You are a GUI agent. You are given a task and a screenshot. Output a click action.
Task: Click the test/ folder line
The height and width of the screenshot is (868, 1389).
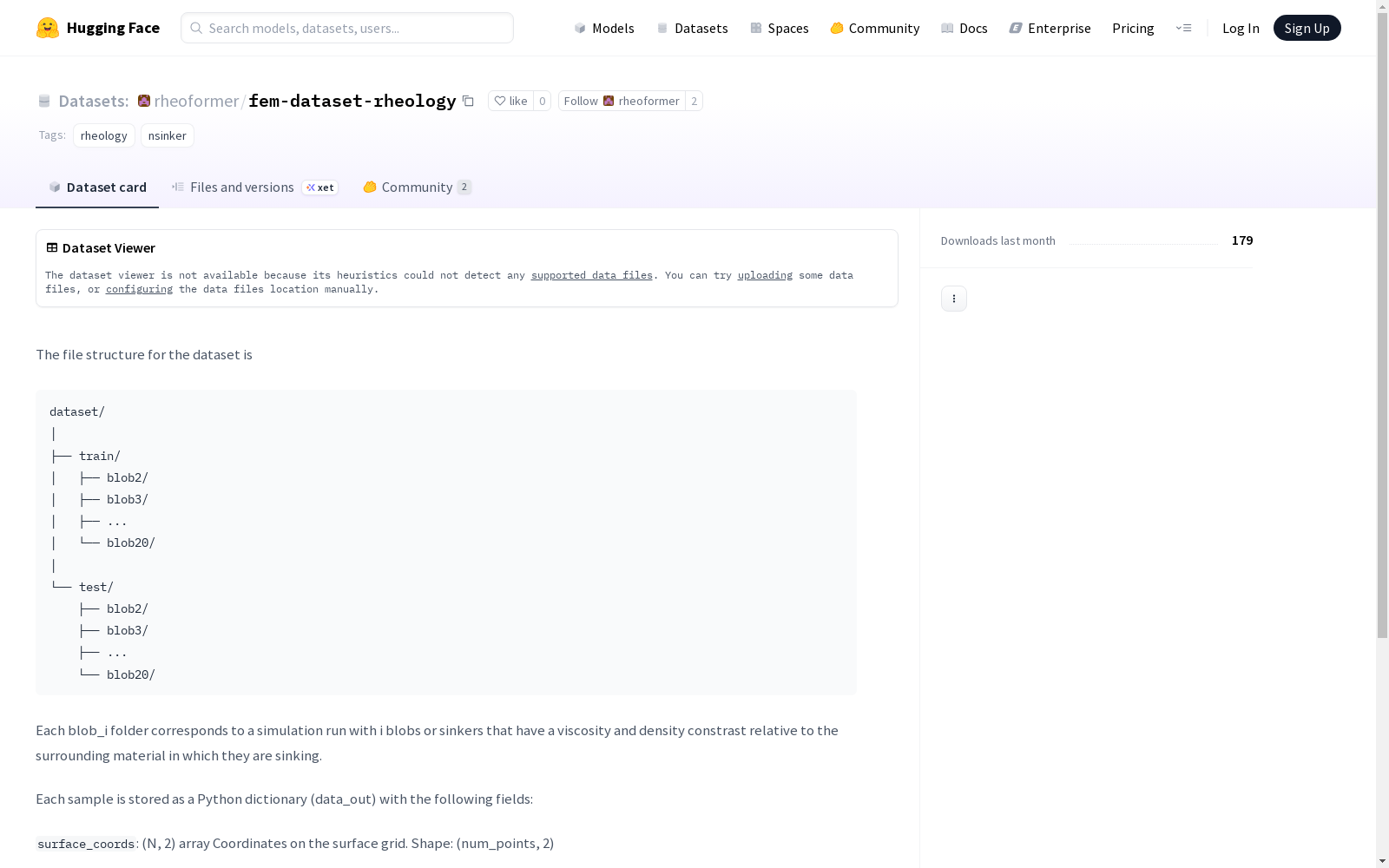(x=96, y=587)
